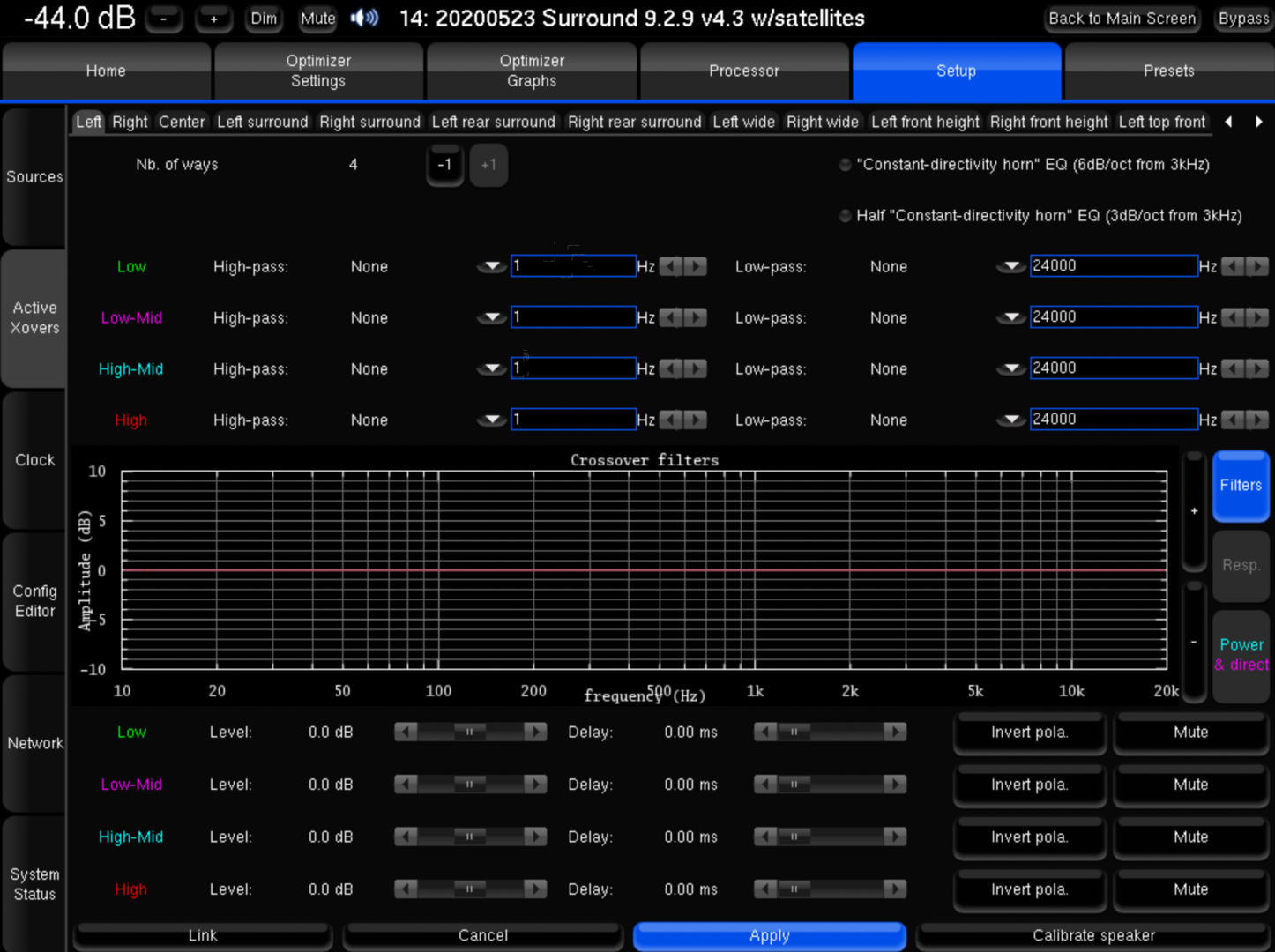
Task: Open the Low-Mid high-pass filter type dropdown
Action: tap(491, 317)
